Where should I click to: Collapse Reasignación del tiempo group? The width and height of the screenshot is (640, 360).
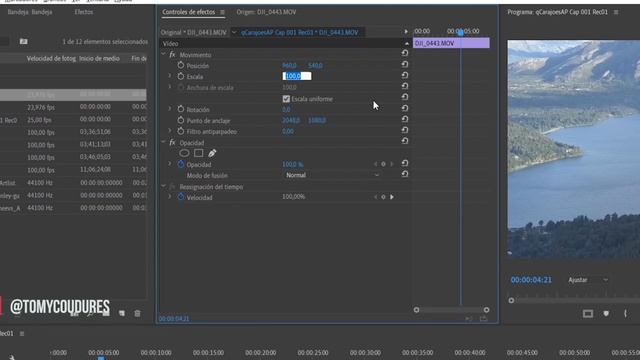point(164,186)
